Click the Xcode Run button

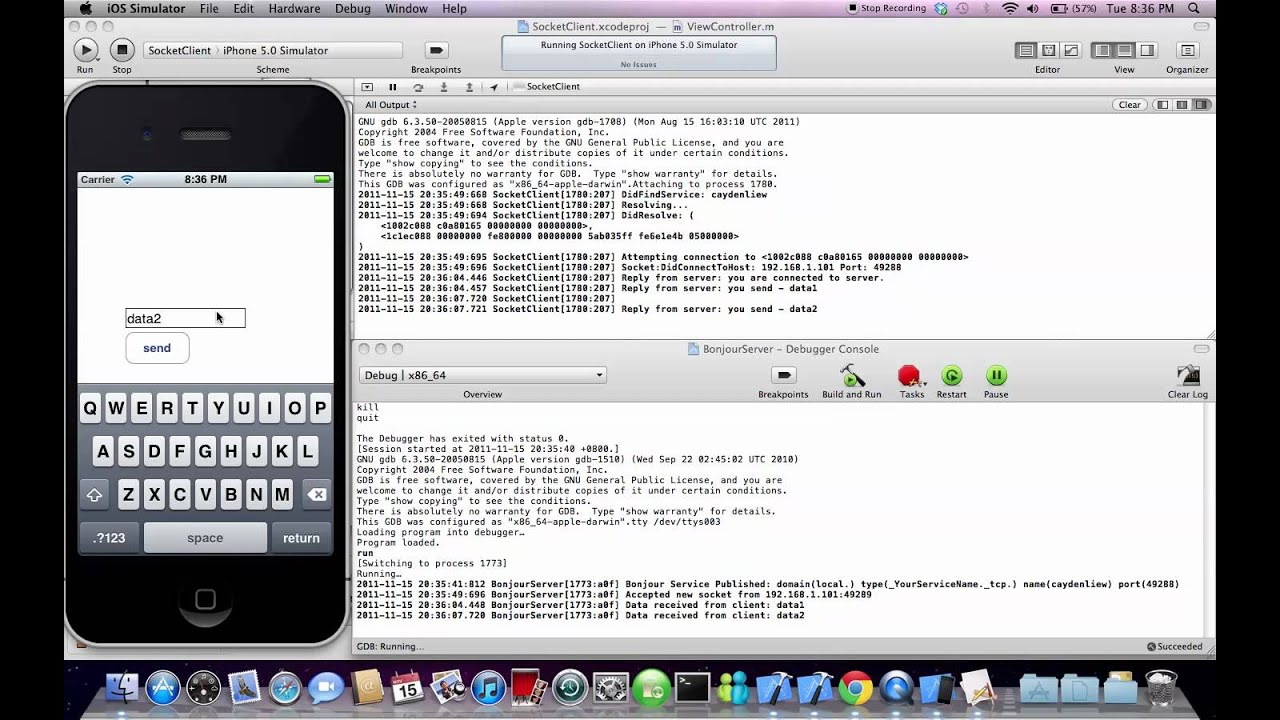(85, 50)
